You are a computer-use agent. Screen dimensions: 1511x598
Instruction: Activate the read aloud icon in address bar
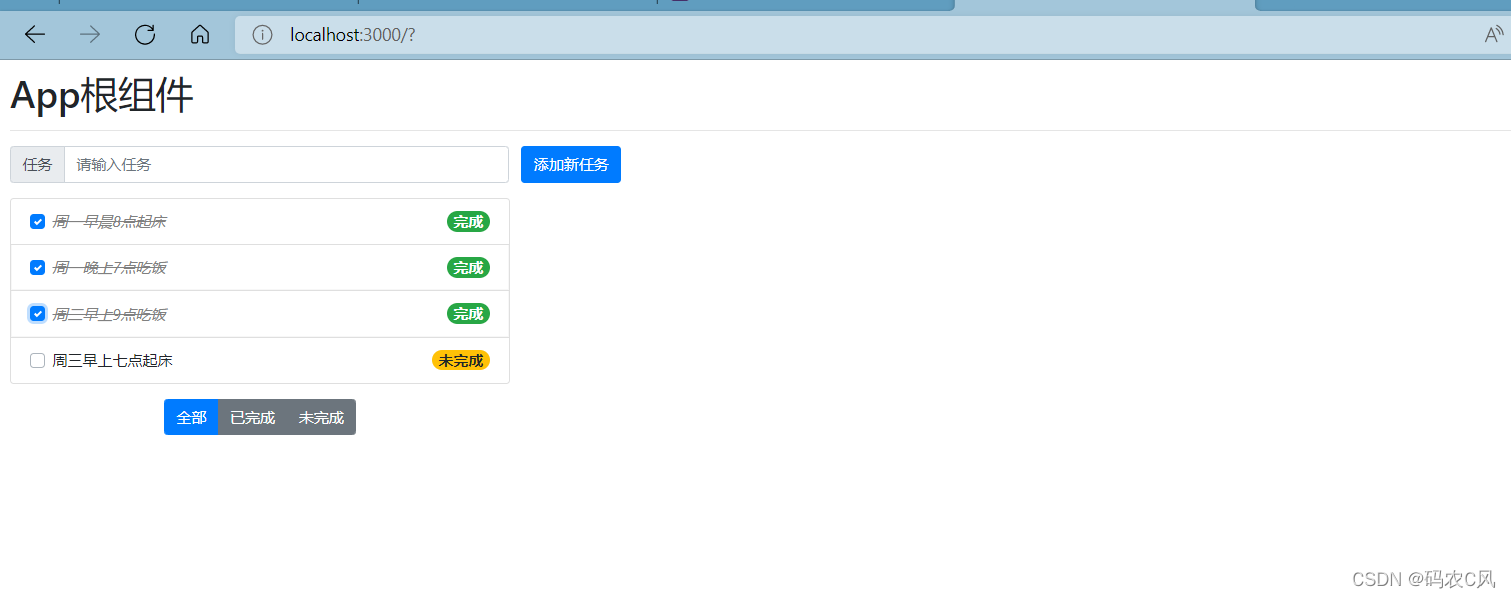(x=1494, y=35)
